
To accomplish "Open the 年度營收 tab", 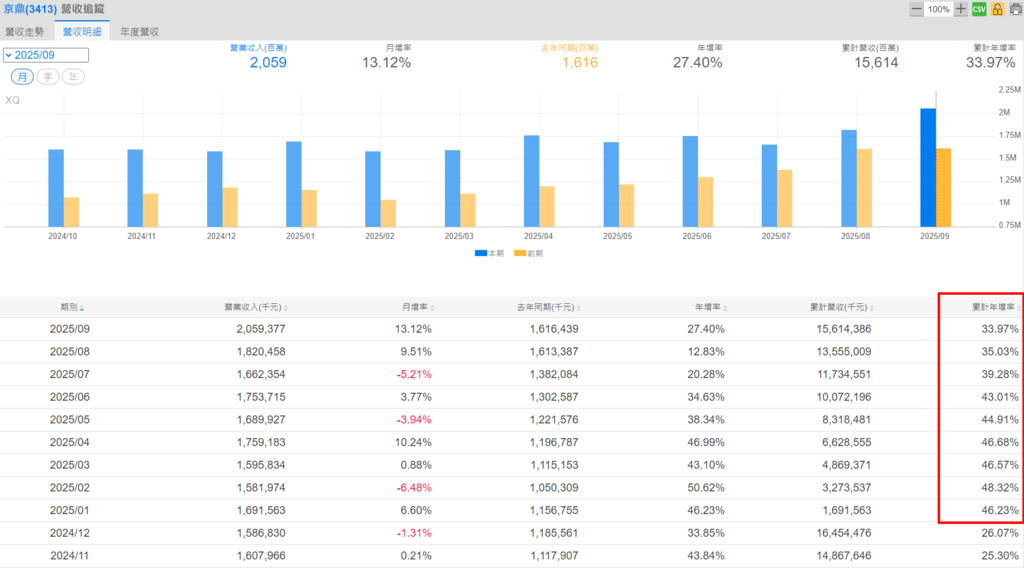I will pyautogui.click(x=140, y=31).
